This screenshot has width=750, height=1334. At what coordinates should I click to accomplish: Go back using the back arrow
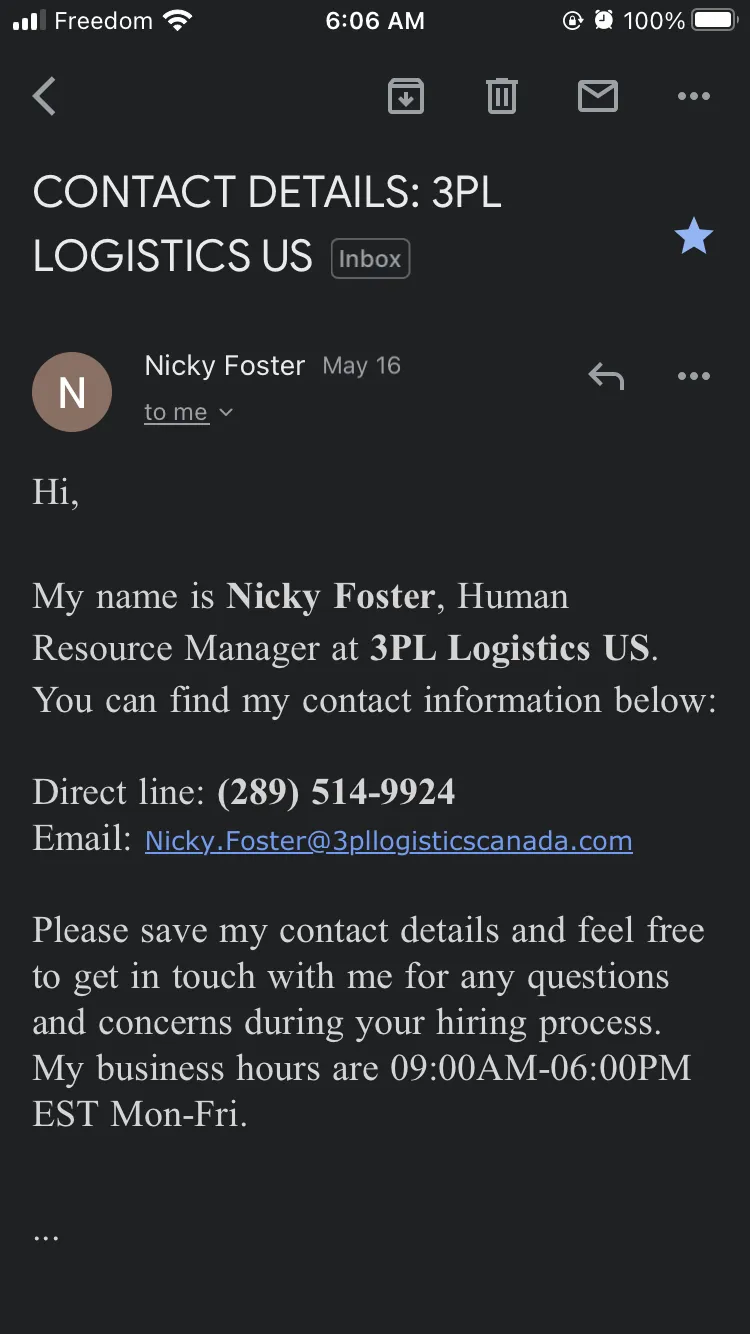pos(44,97)
